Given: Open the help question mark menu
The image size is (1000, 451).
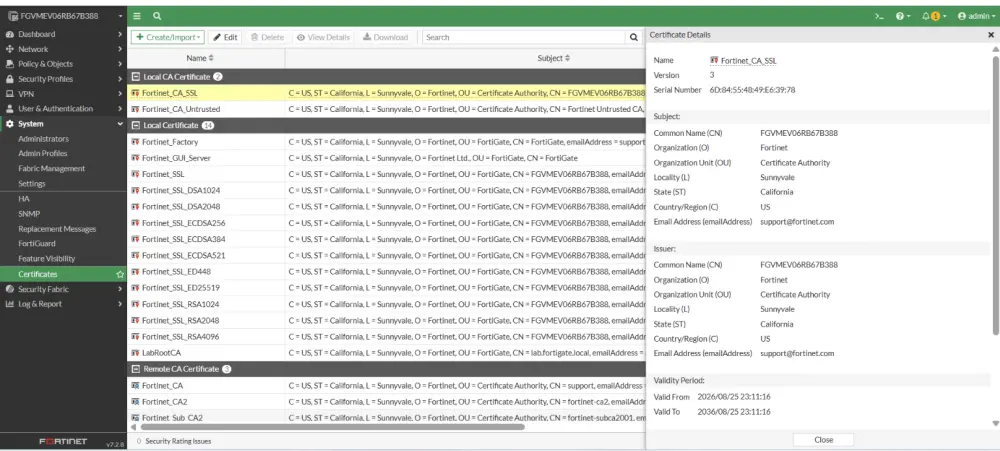Looking at the screenshot, I should [902, 16].
